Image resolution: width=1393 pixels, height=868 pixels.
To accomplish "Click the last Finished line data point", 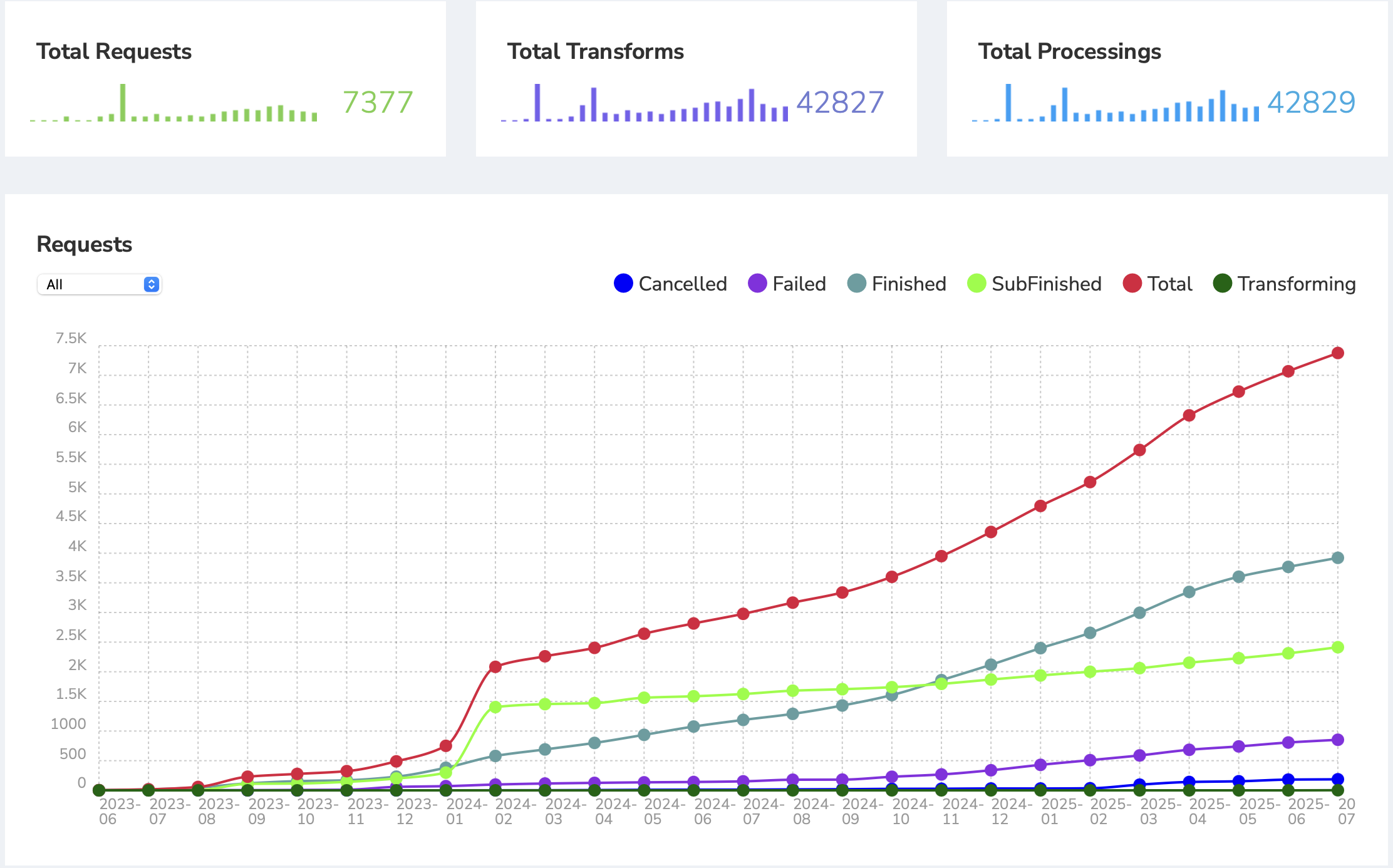I will click(1337, 558).
